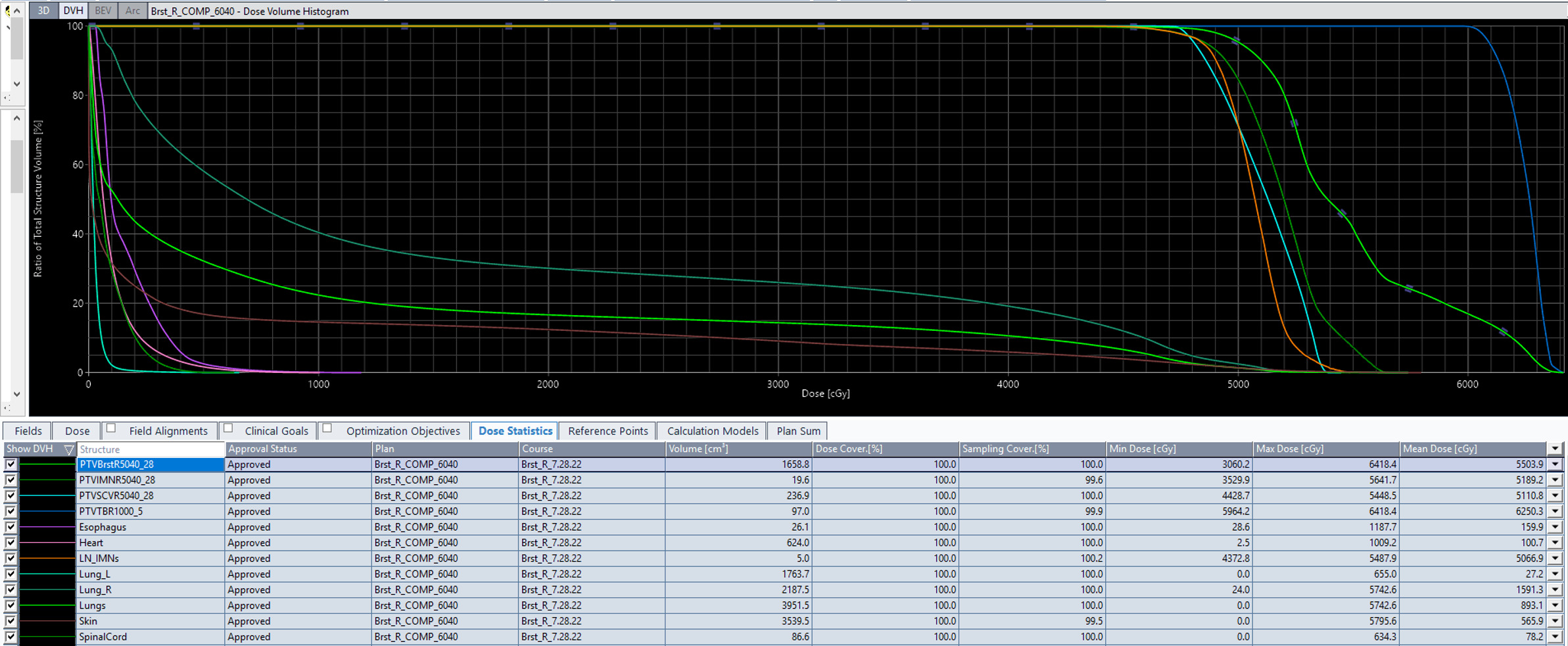Sort by Mean Dose [cGy] column

point(1473,449)
